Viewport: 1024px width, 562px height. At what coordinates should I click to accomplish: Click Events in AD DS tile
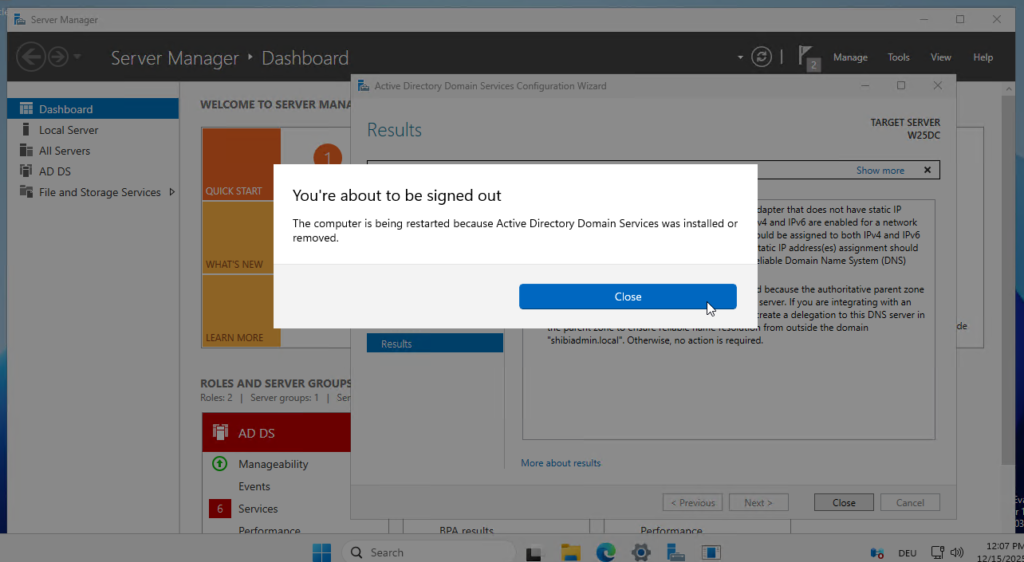[254, 486]
